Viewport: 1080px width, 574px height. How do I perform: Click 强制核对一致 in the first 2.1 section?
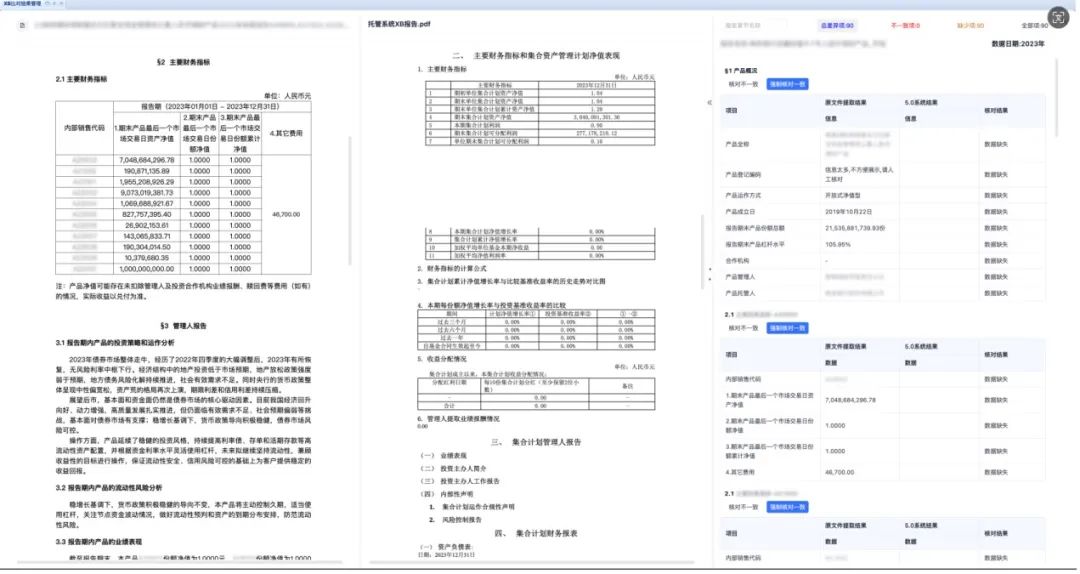pos(787,328)
